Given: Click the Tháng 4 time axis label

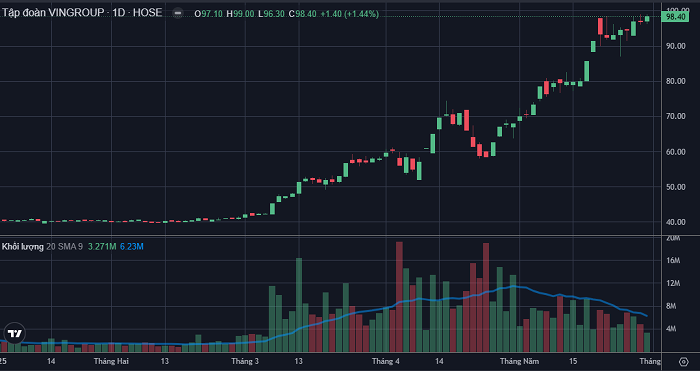Looking at the screenshot, I should pyautogui.click(x=386, y=361).
